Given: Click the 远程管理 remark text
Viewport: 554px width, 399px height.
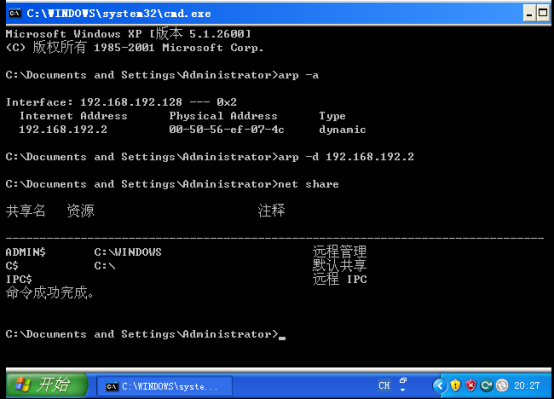Looking at the screenshot, I should click(x=340, y=252).
